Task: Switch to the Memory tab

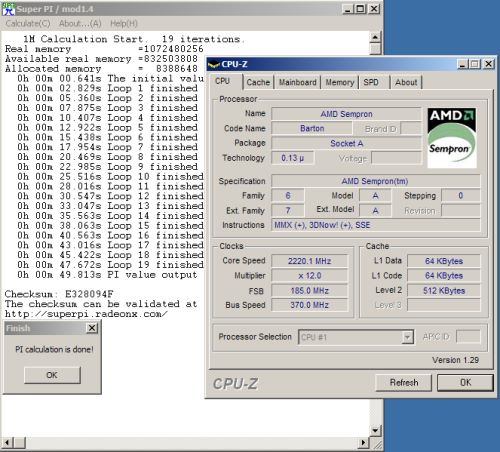Action: coord(340,82)
